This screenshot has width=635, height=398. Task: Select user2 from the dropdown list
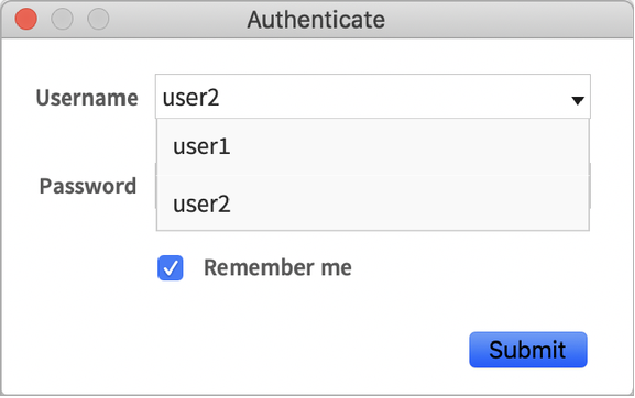(x=373, y=203)
